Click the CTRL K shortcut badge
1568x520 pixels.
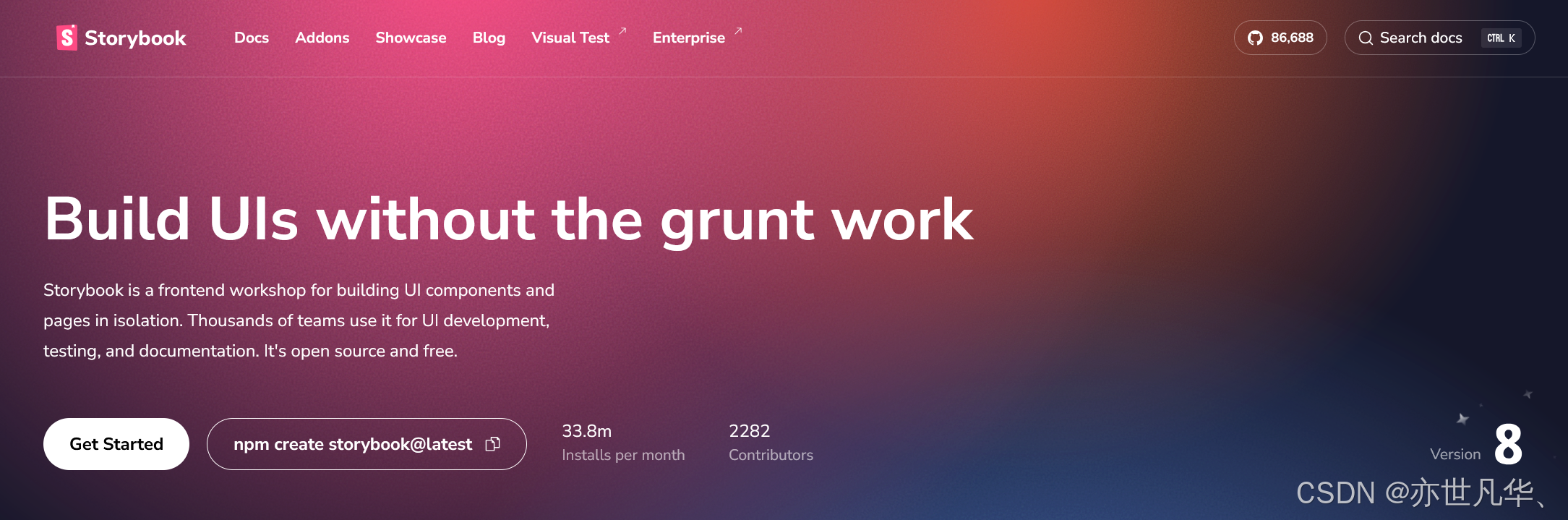point(1501,38)
